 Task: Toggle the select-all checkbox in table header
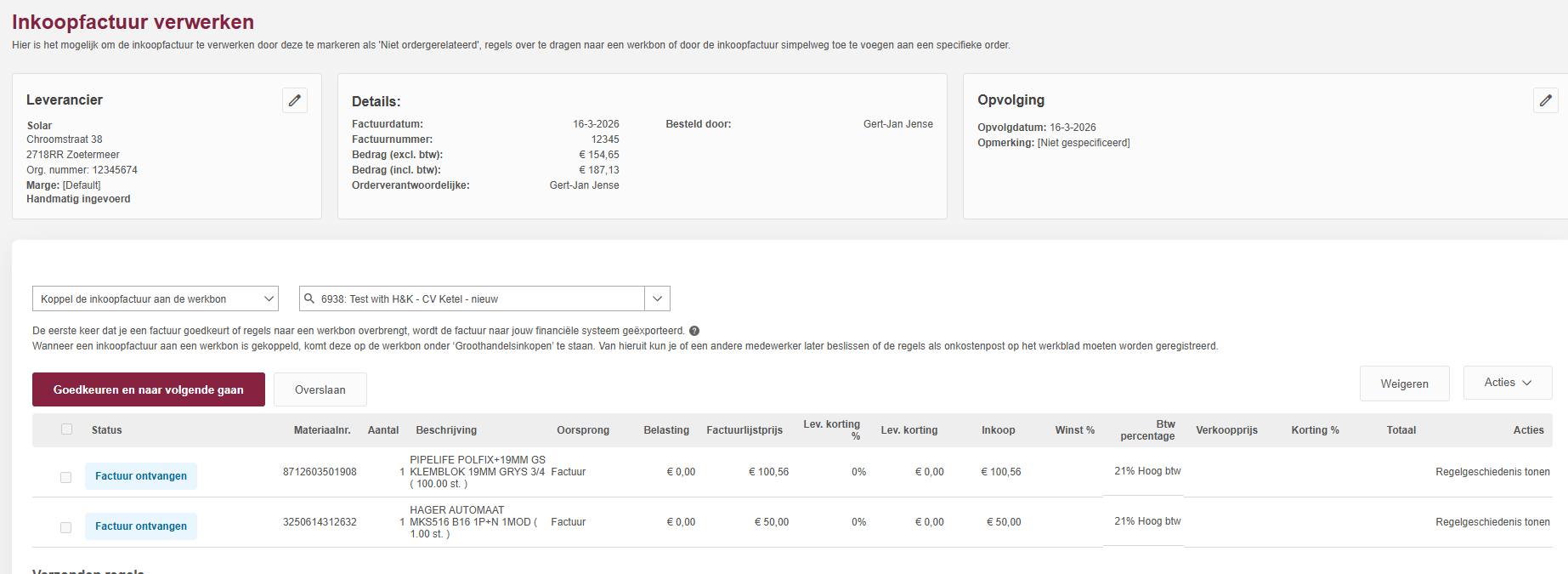(66, 429)
